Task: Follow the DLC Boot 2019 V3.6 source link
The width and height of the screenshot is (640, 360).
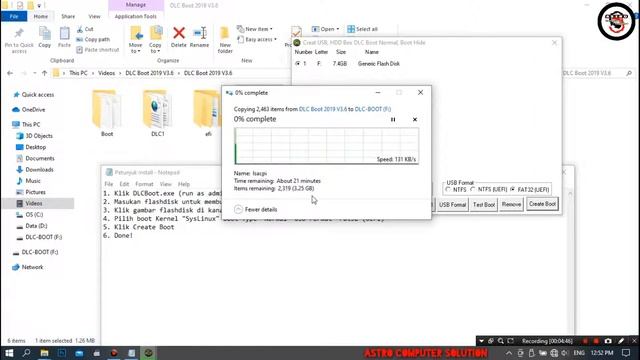Action: pos(323,109)
